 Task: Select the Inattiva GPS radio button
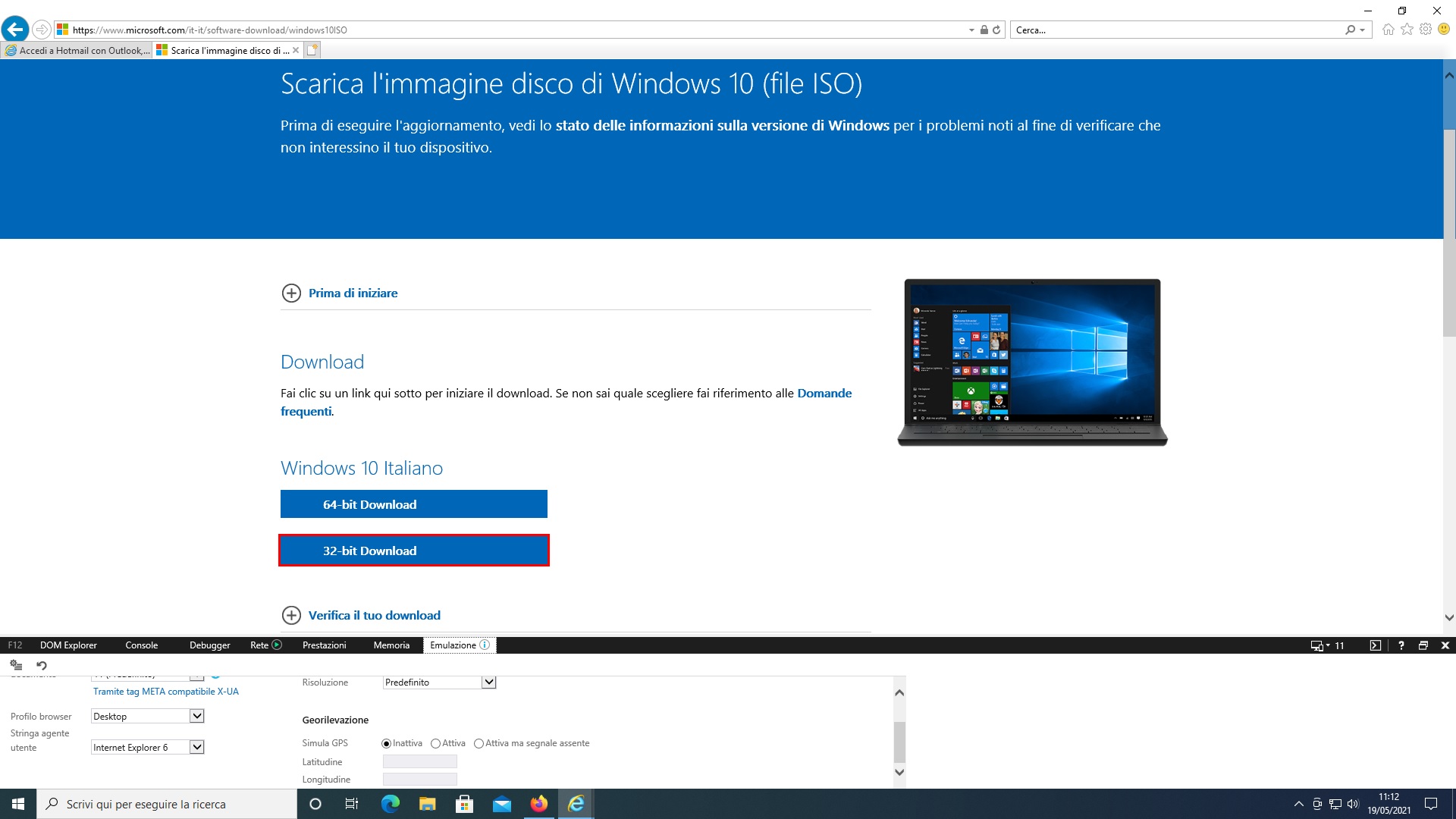[386, 743]
